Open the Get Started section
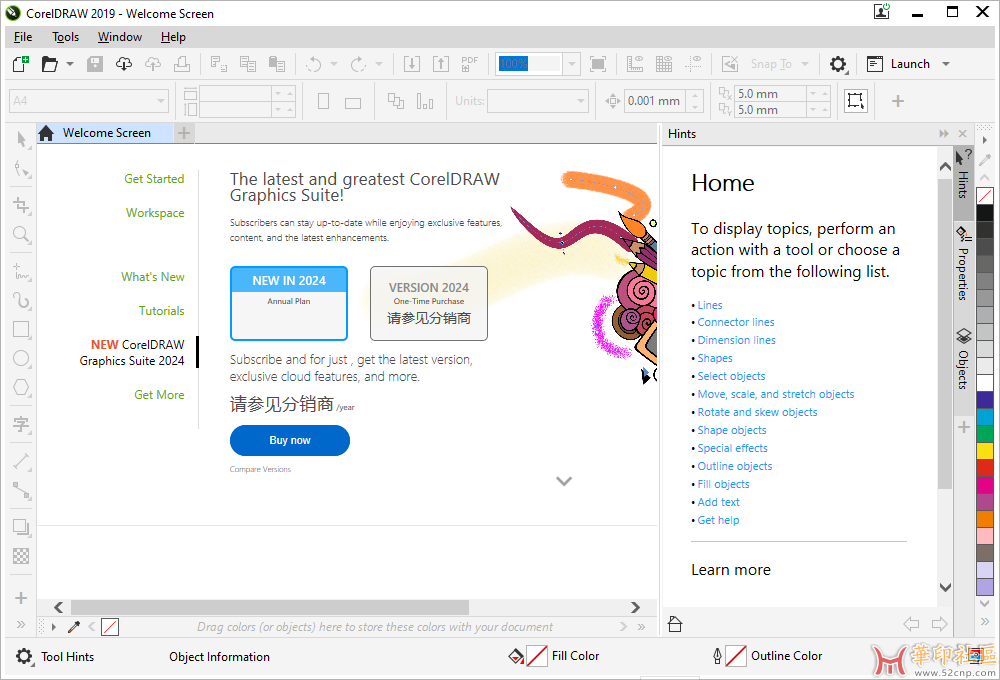Image resolution: width=1000 pixels, height=680 pixels. tap(154, 179)
